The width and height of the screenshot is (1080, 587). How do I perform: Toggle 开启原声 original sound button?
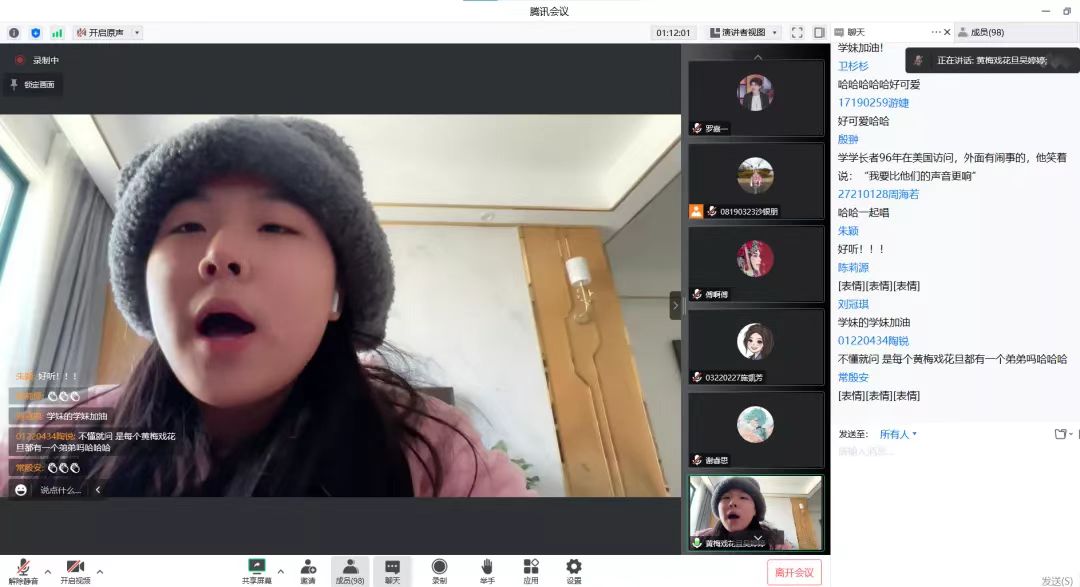106,33
